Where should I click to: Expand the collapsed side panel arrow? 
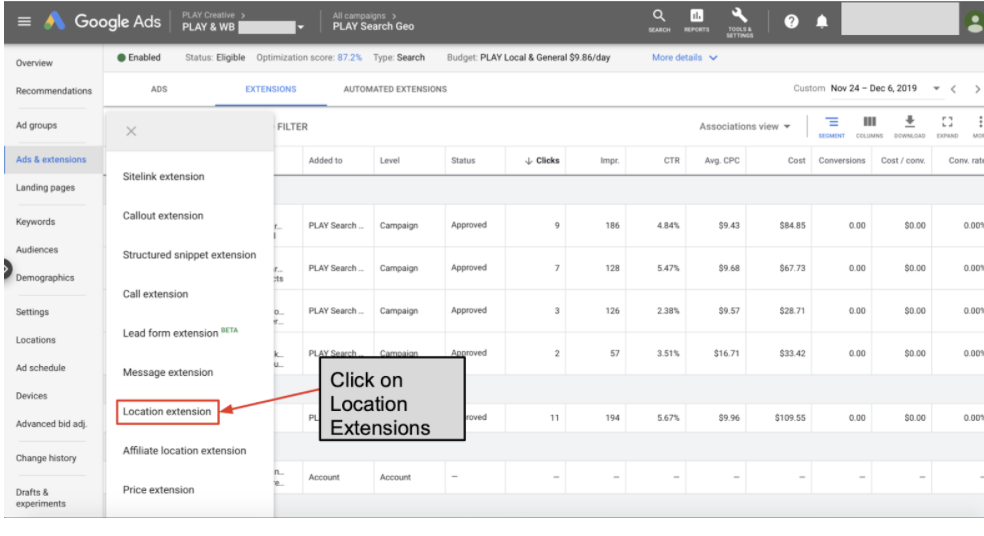click(7, 270)
